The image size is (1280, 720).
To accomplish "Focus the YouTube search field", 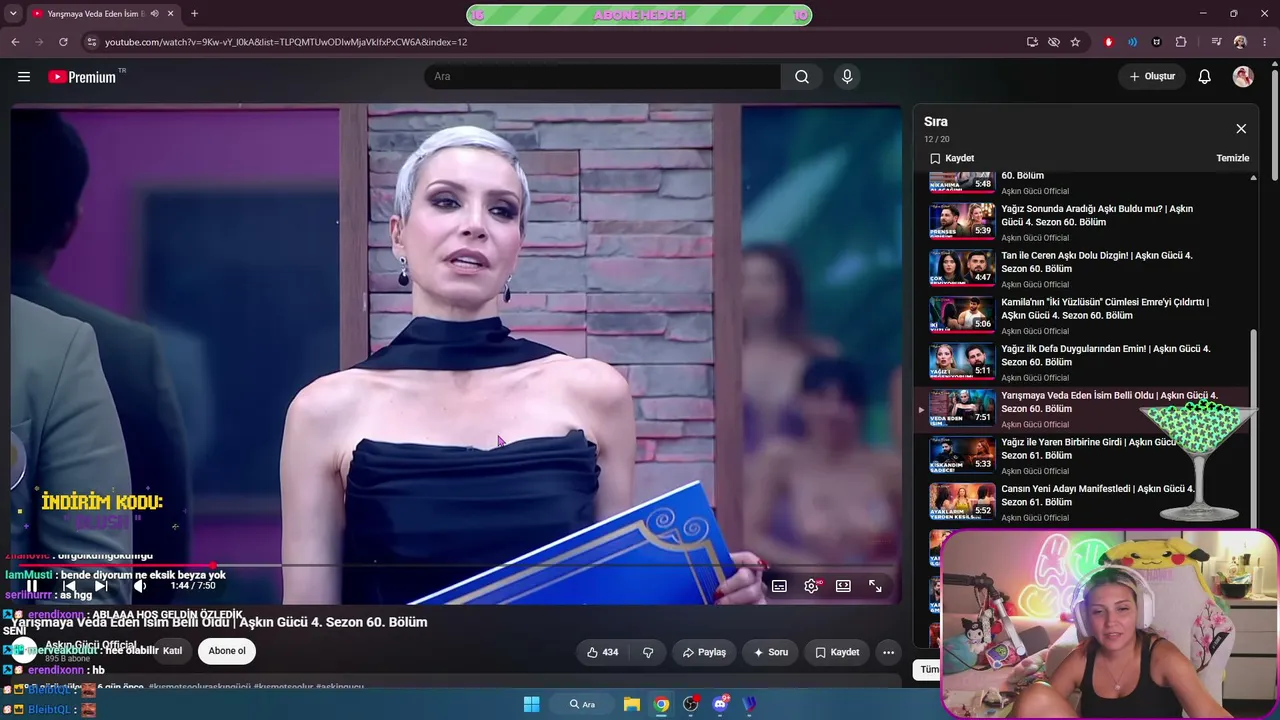I will pos(602,77).
